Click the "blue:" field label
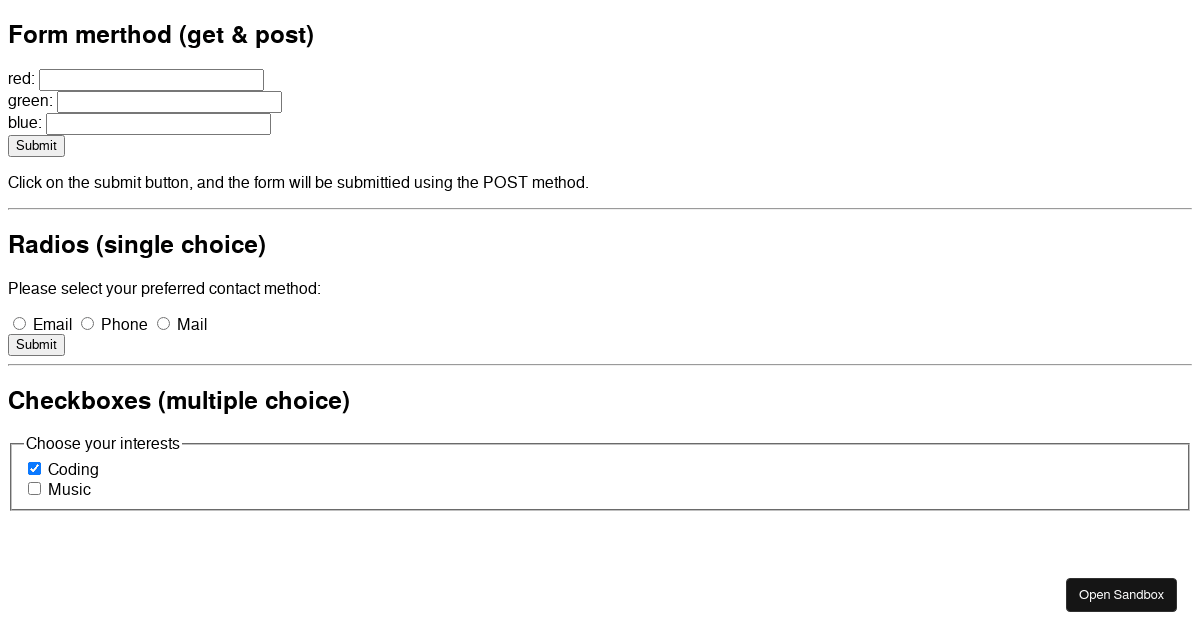Screen dimensions: 1200x630 25,123
